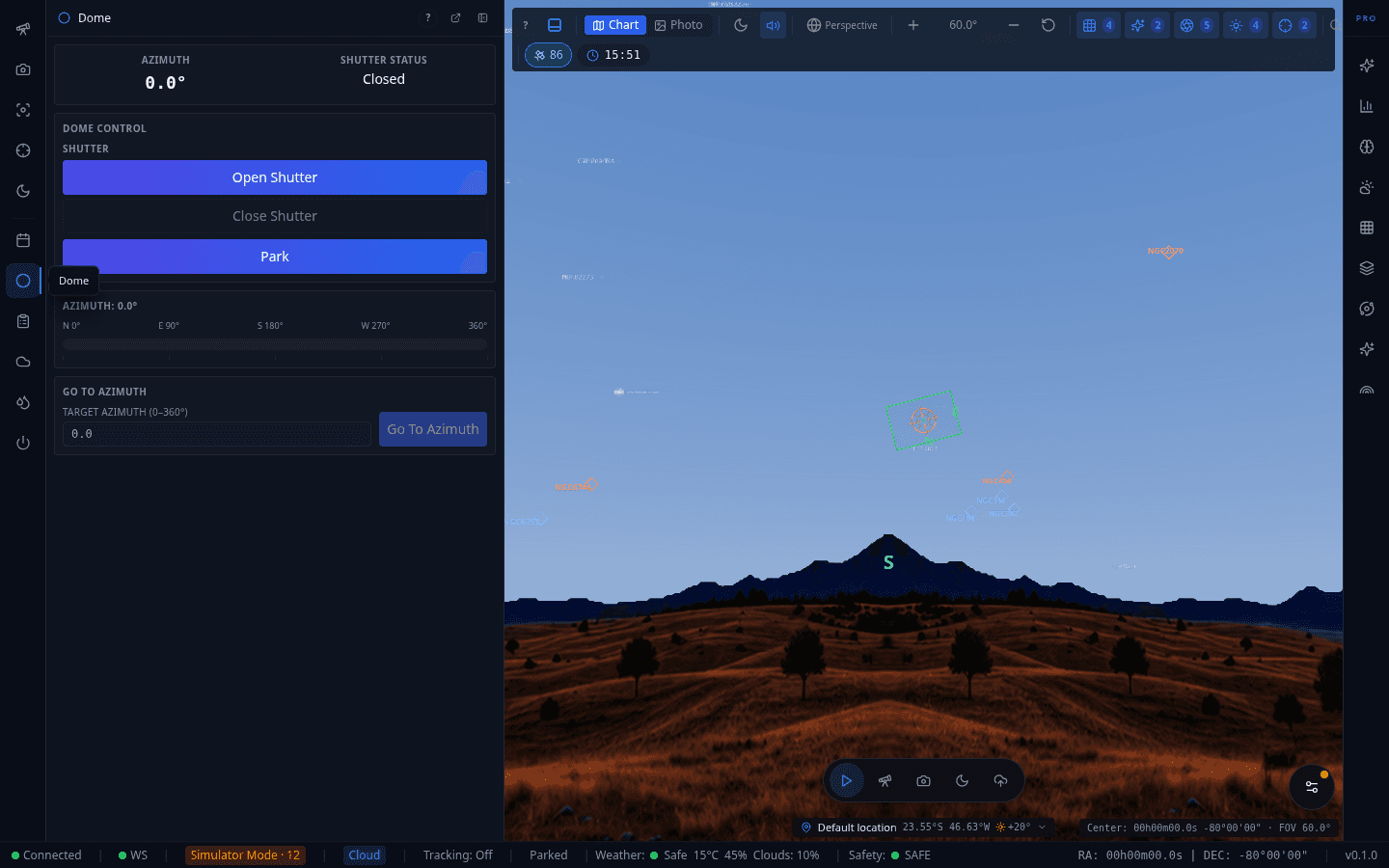Click the Cloud badge in status bar
Image resolution: width=1389 pixels, height=868 pixels.
click(x=365, y=855)
